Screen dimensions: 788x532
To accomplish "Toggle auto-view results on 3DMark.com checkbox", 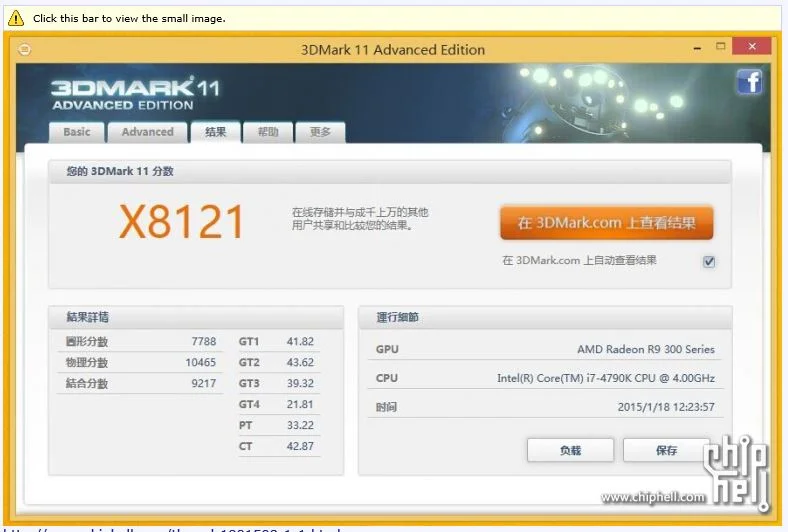I will pyautogui.click(x=709, y=262).
